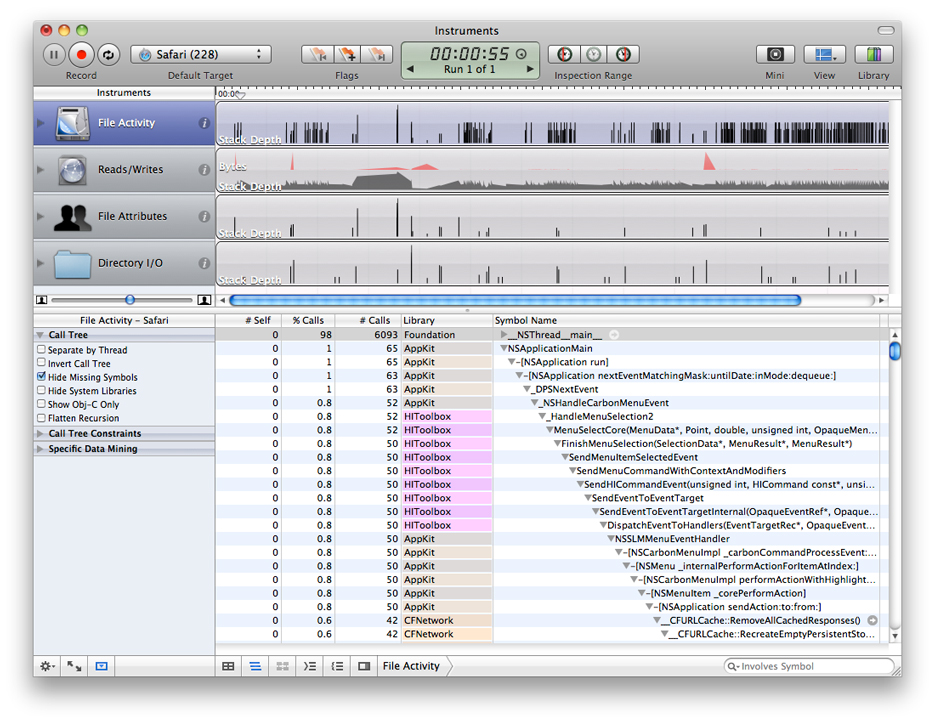Show the bulleted list view icon
Viewport: 935px width, 723px height.
338,666
